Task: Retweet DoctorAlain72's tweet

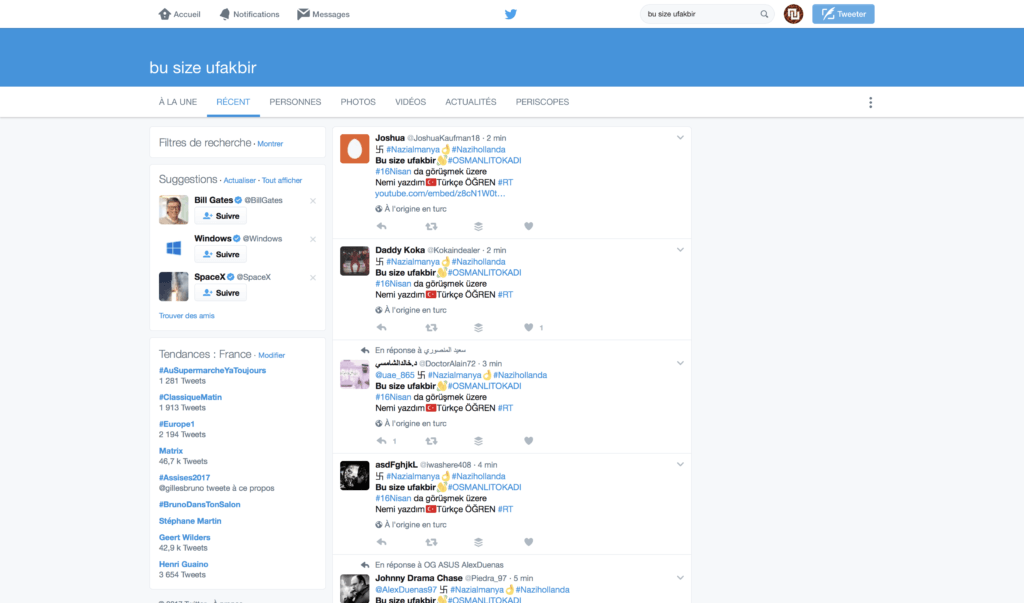Action: [431, 440]
